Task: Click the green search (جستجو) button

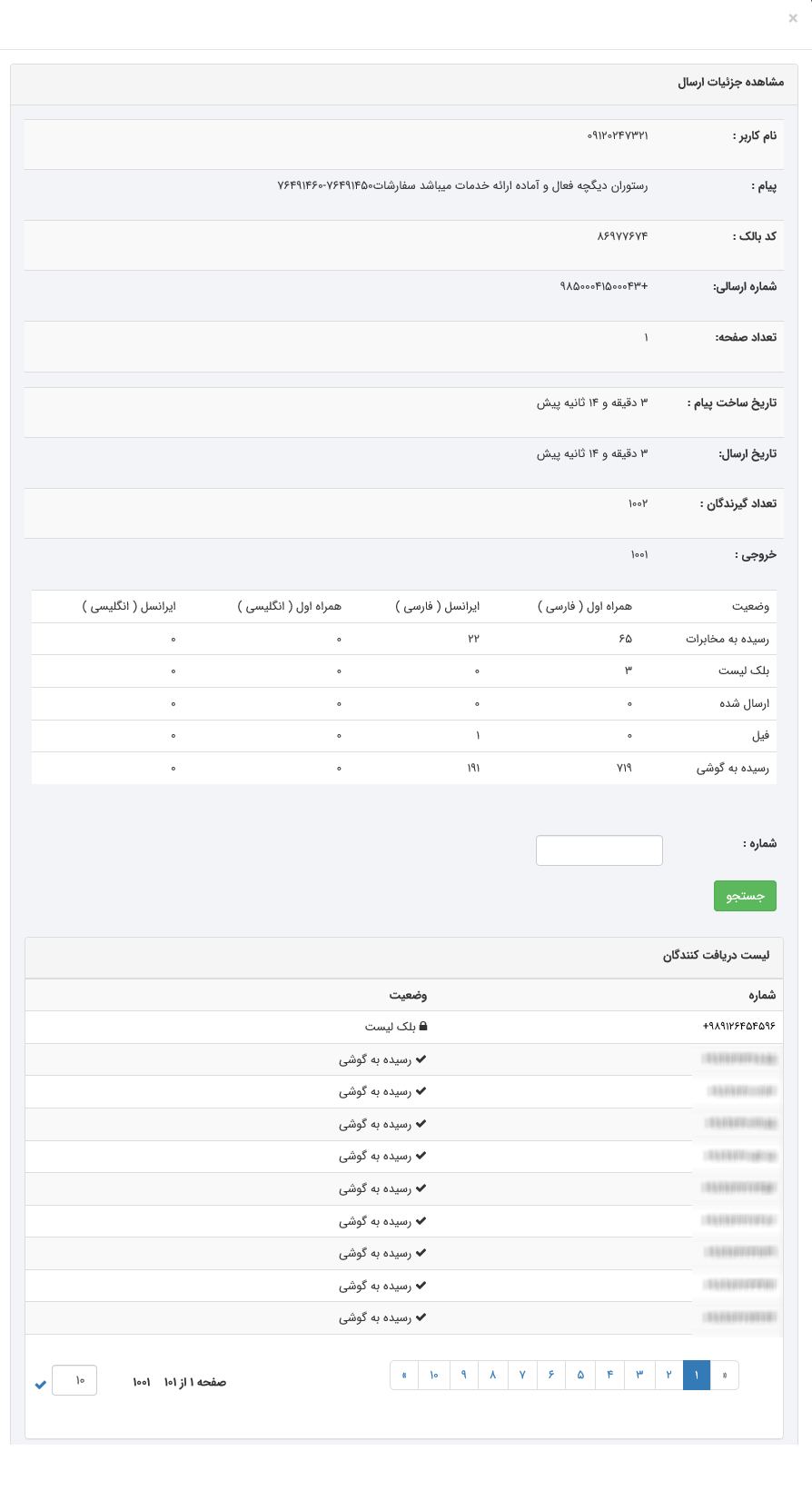Action: 745,896
